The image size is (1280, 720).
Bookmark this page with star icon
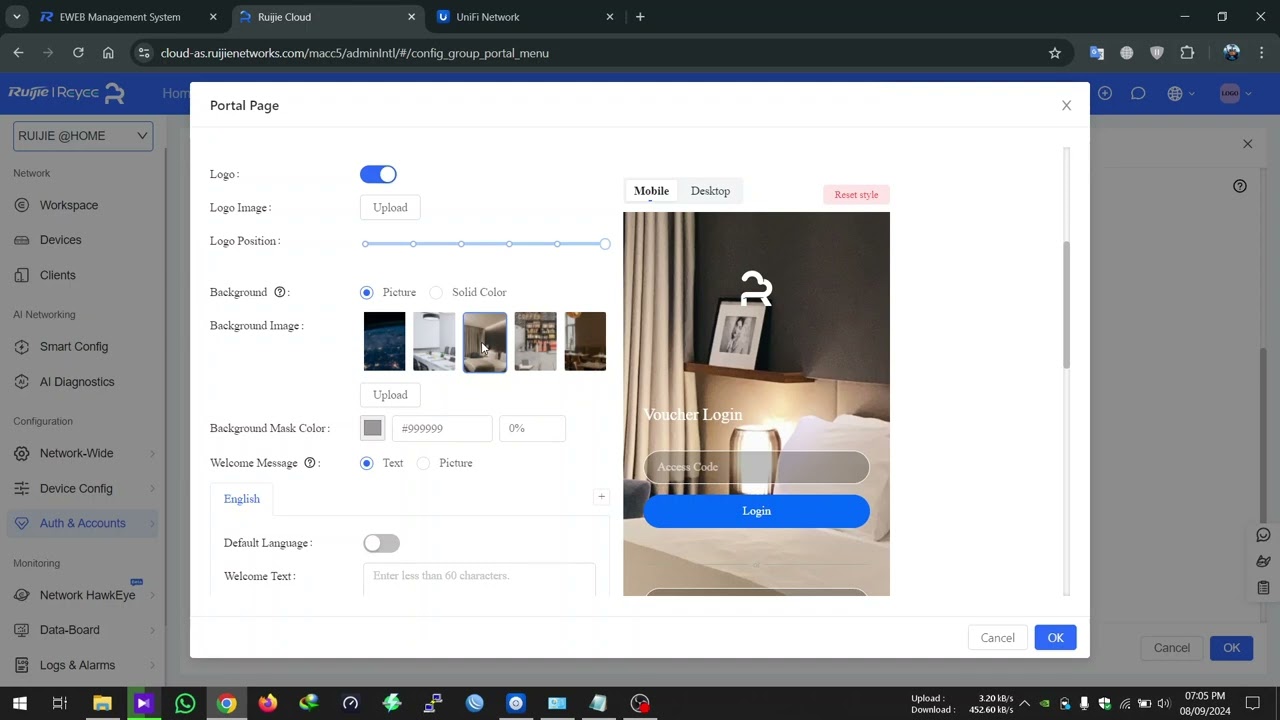[x=1054, y=53]
